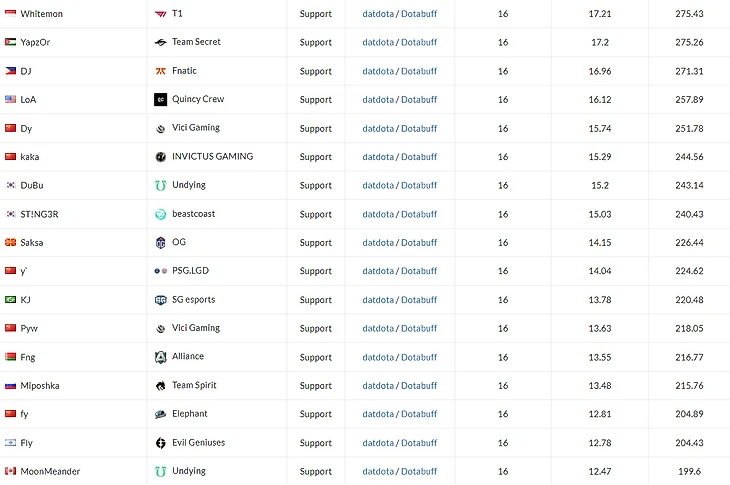Open Dotabuff link for YapzOr
Screen dimensions: 730x485
click(x=419, y=43)
